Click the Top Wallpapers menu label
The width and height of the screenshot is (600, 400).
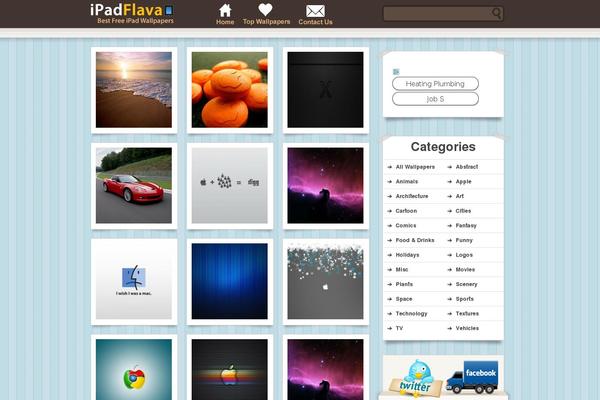(266, 22)
